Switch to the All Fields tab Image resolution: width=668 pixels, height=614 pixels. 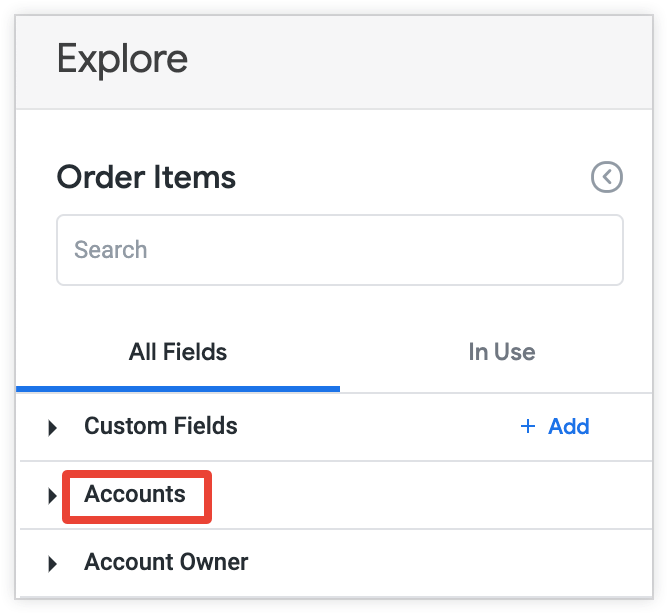point(178,352)
